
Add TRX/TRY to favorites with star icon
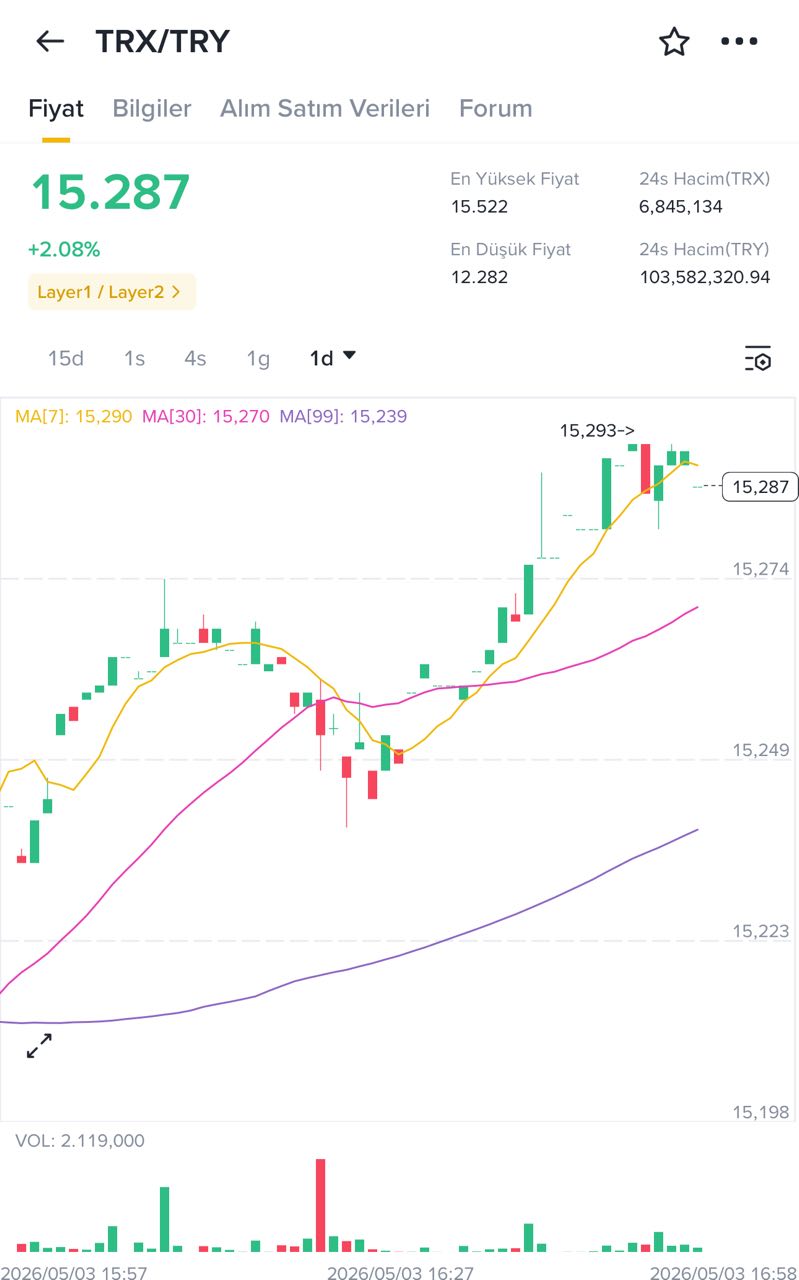pos(674,41)
